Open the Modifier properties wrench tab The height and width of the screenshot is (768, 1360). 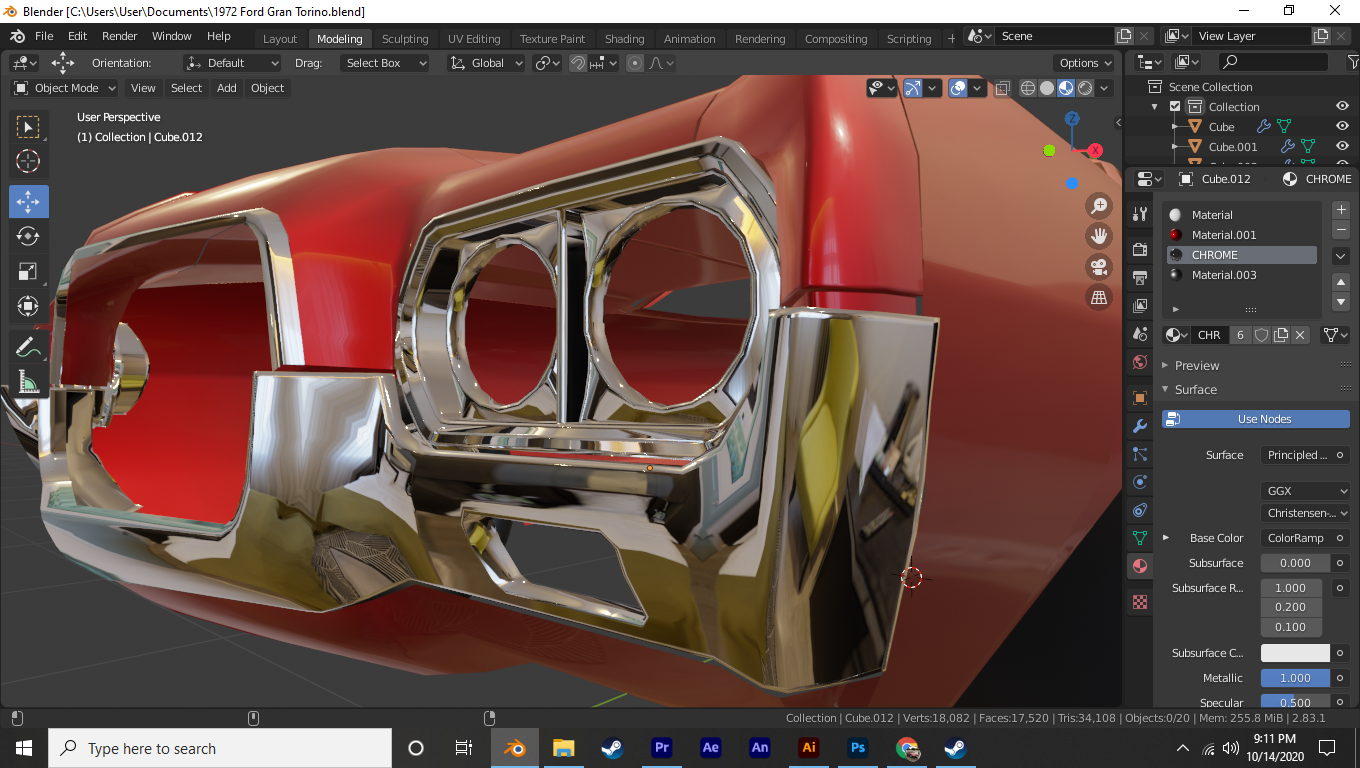pyautogui.click(x=1139, y=426)
